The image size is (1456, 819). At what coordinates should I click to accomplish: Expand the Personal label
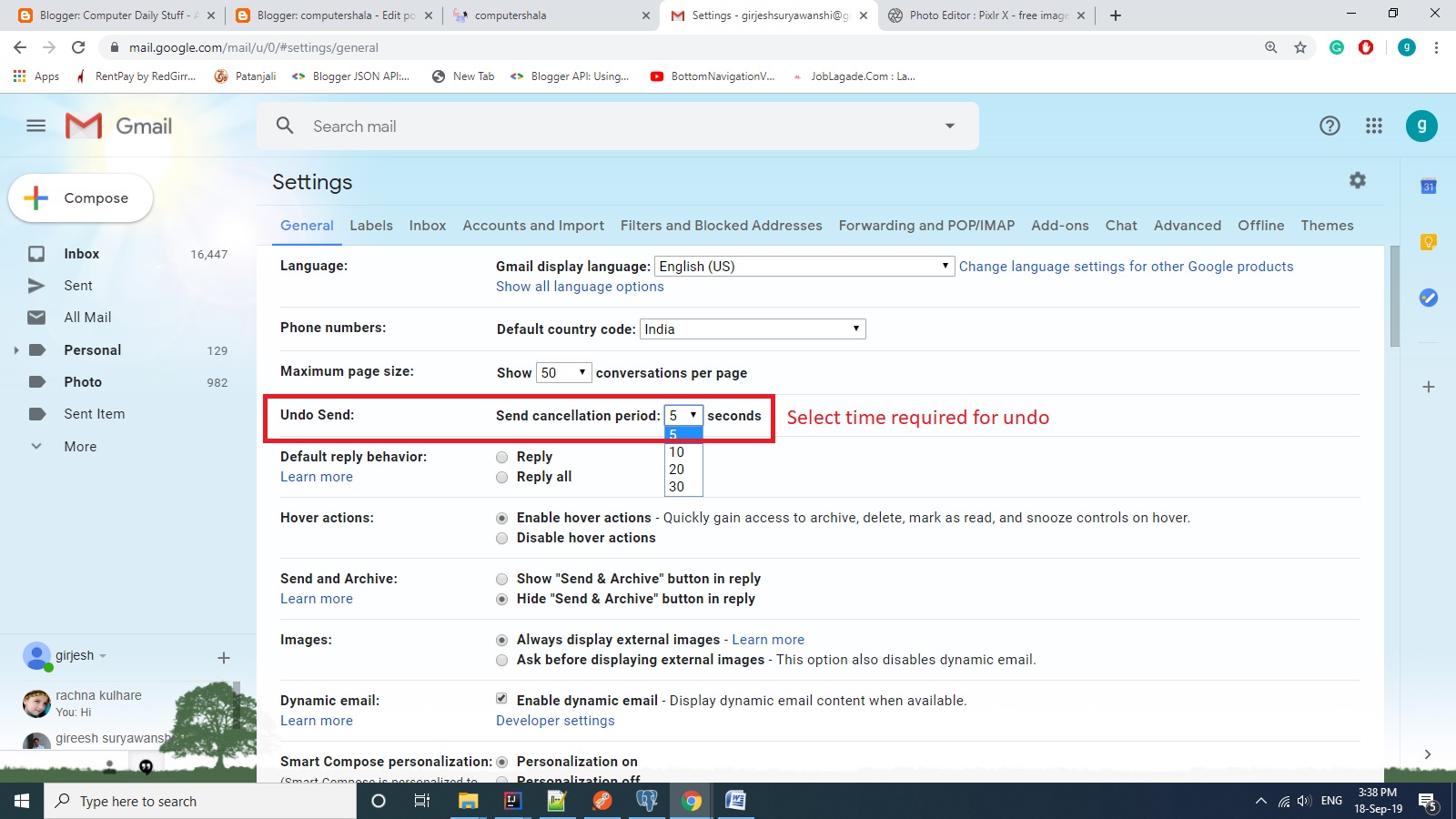[15, 350]
